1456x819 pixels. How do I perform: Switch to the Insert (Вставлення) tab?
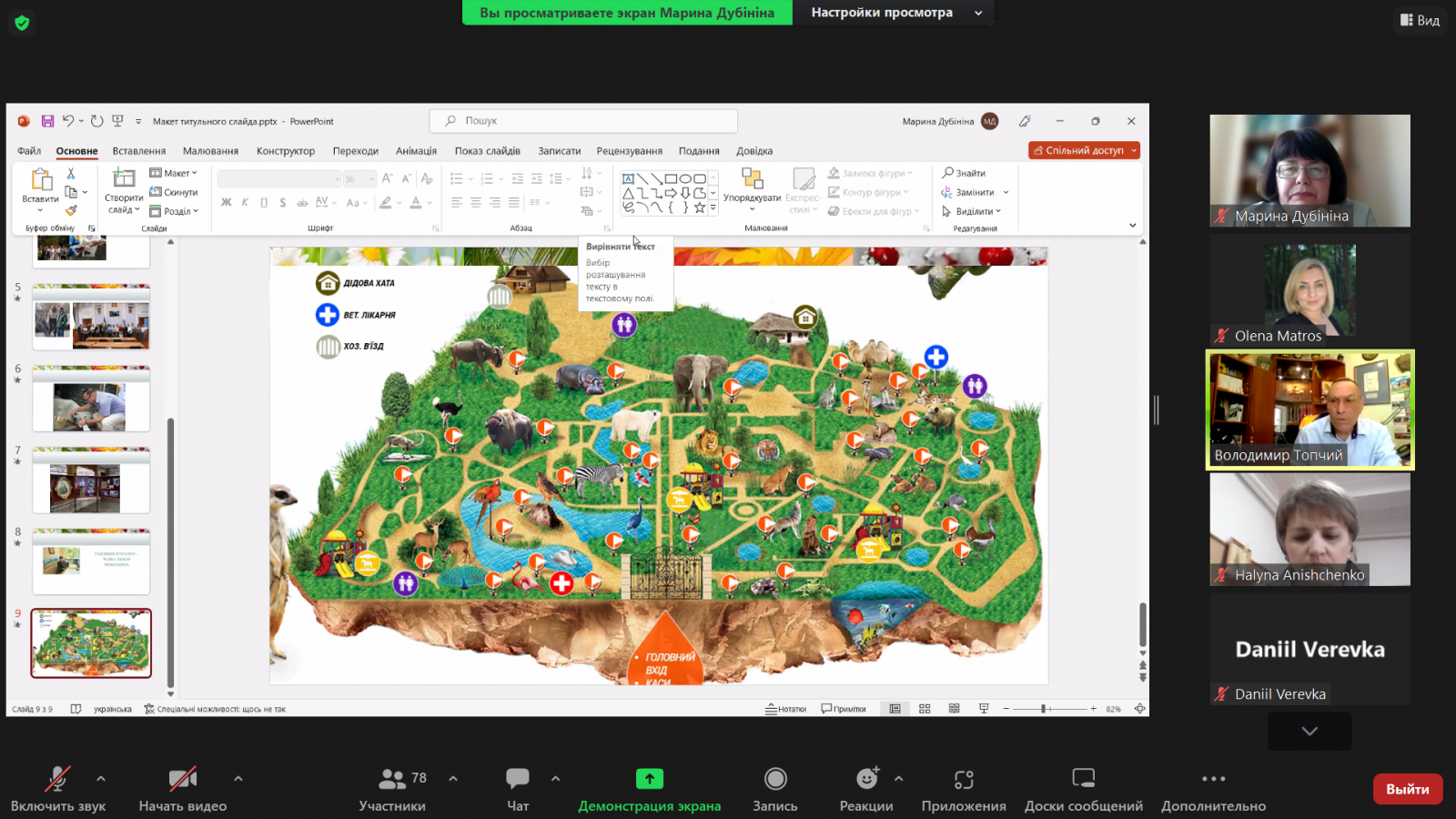[x=139, y=151]
